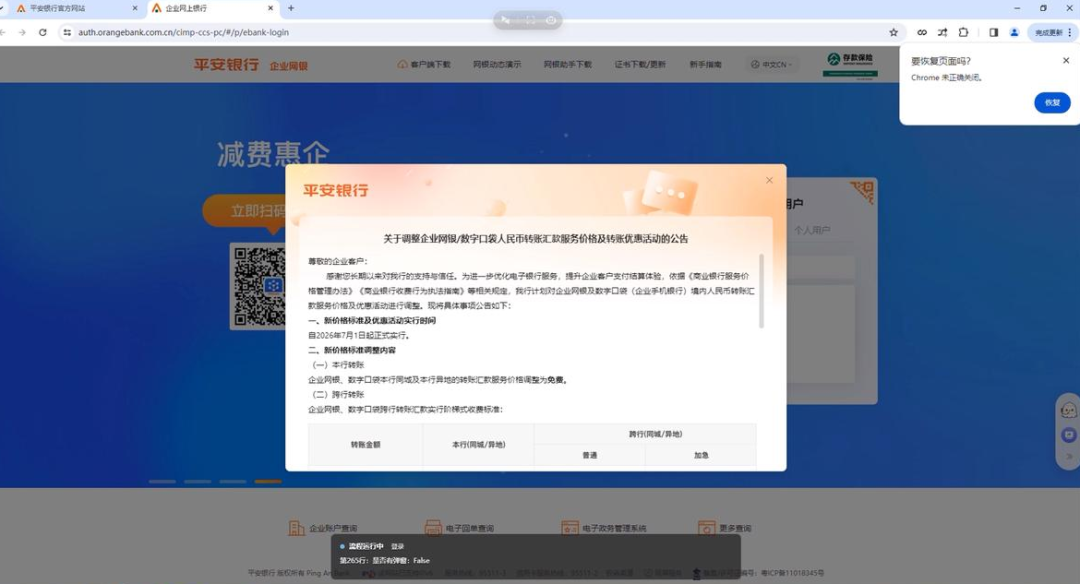Viewport: 1080px width, 584px height.
Task: Click the 加急 table column header
Action: tap(701, 455)
